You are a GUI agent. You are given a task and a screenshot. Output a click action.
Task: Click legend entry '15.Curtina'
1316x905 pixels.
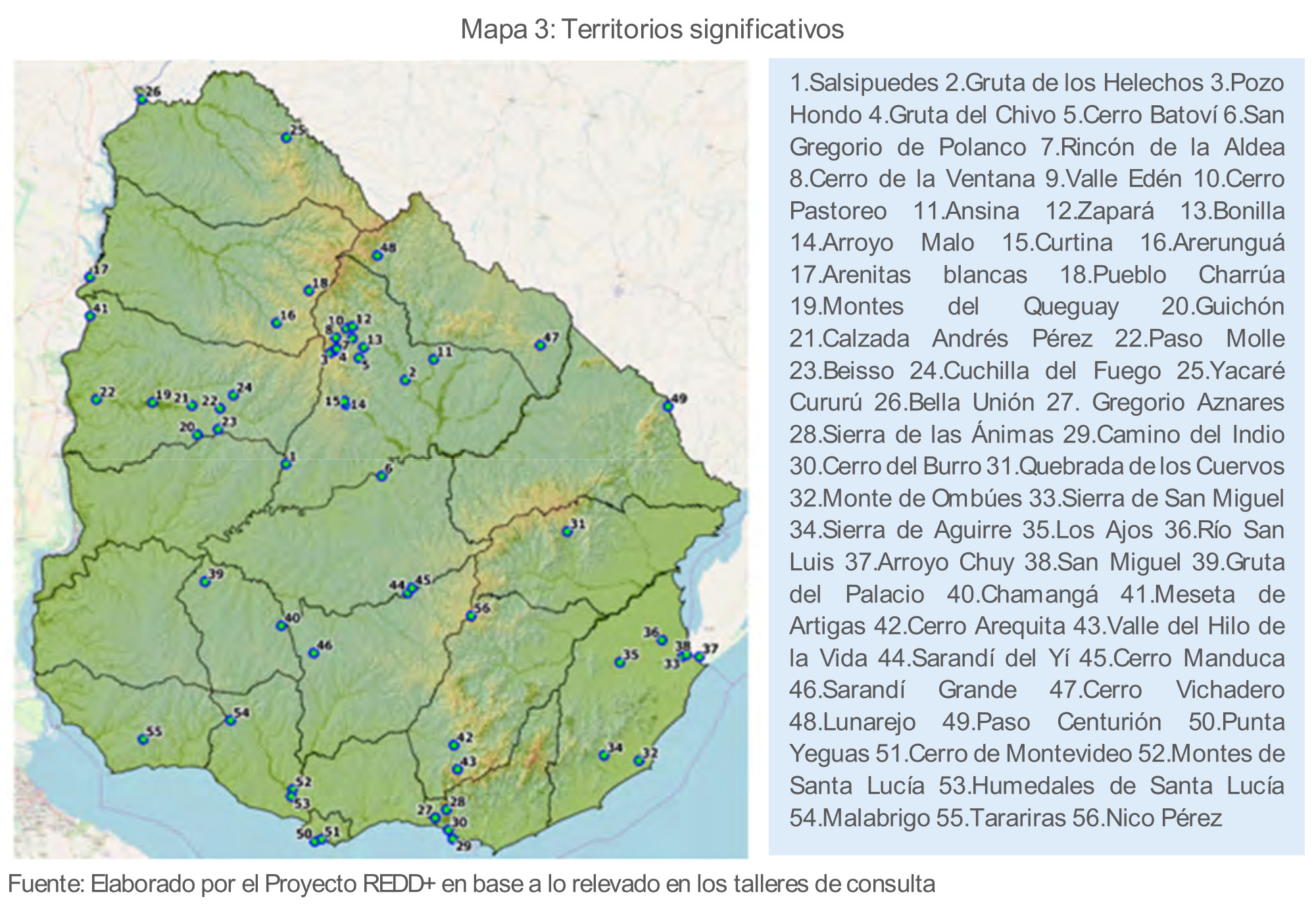click(x=1057, y=242)
